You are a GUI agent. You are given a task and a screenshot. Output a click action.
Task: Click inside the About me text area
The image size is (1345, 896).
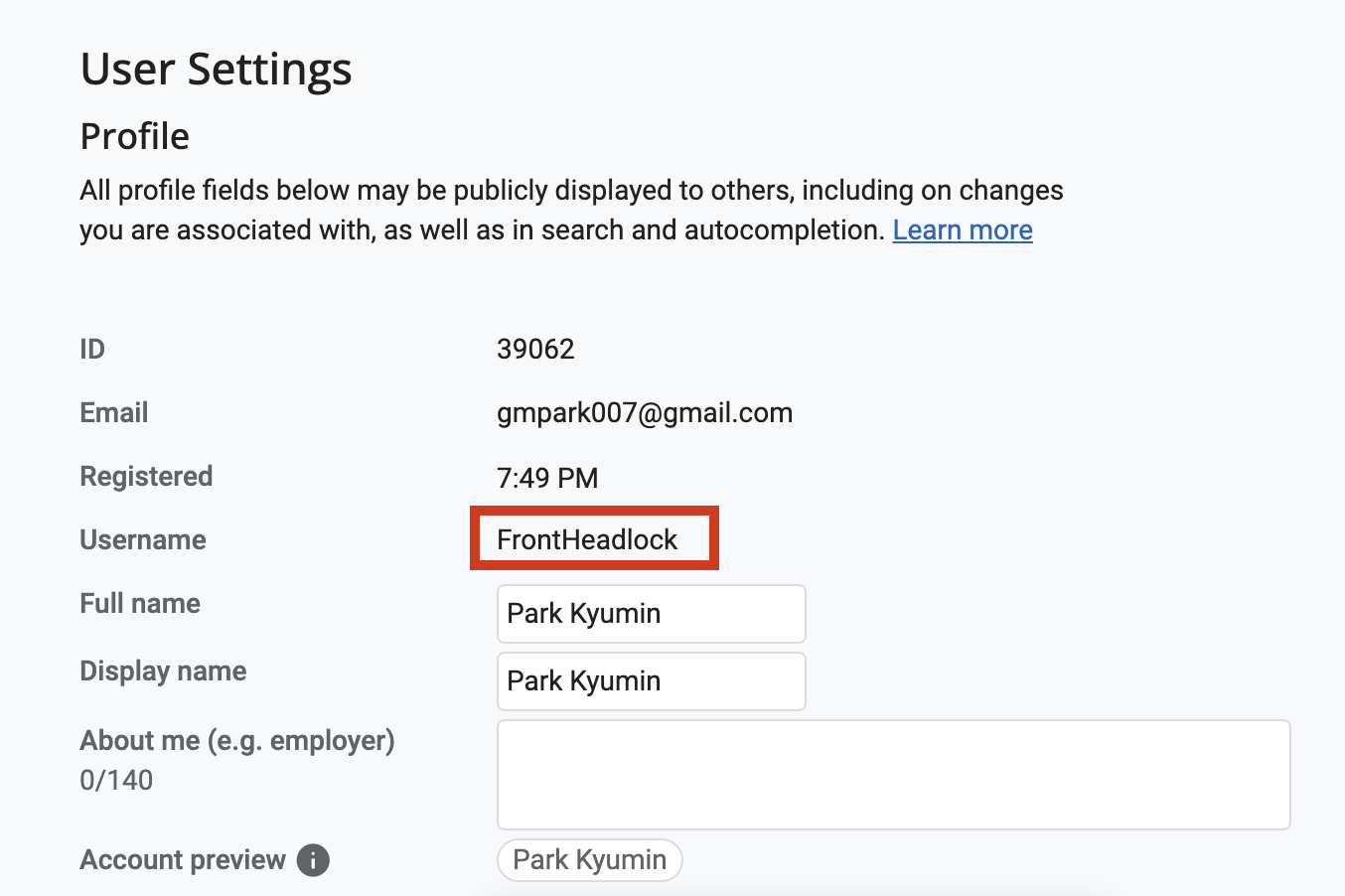893,775
